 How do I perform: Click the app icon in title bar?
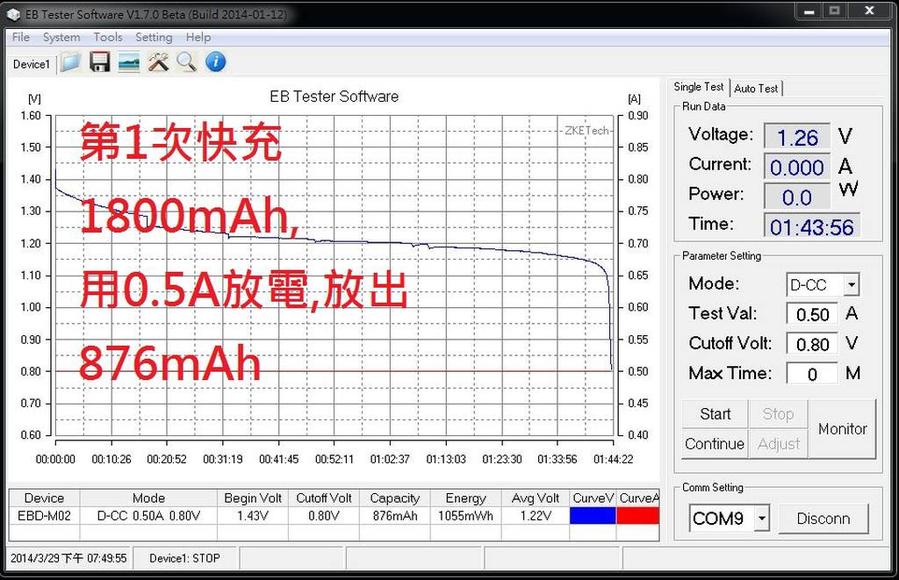coord(13,12)
